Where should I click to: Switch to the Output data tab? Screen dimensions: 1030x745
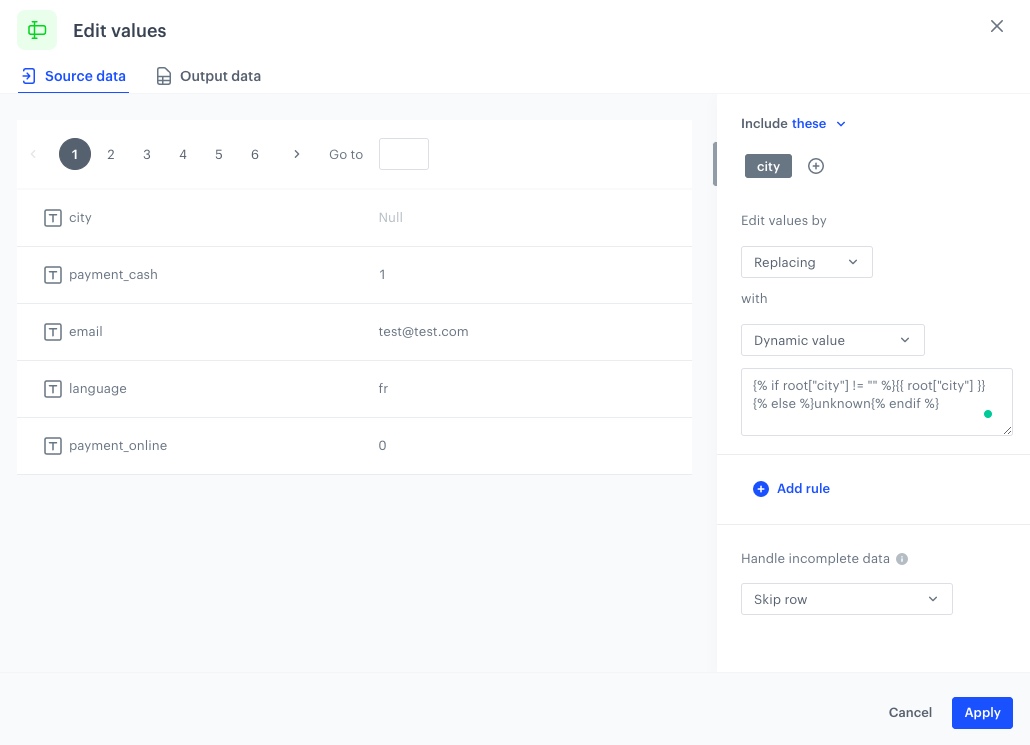click(208, 75)
